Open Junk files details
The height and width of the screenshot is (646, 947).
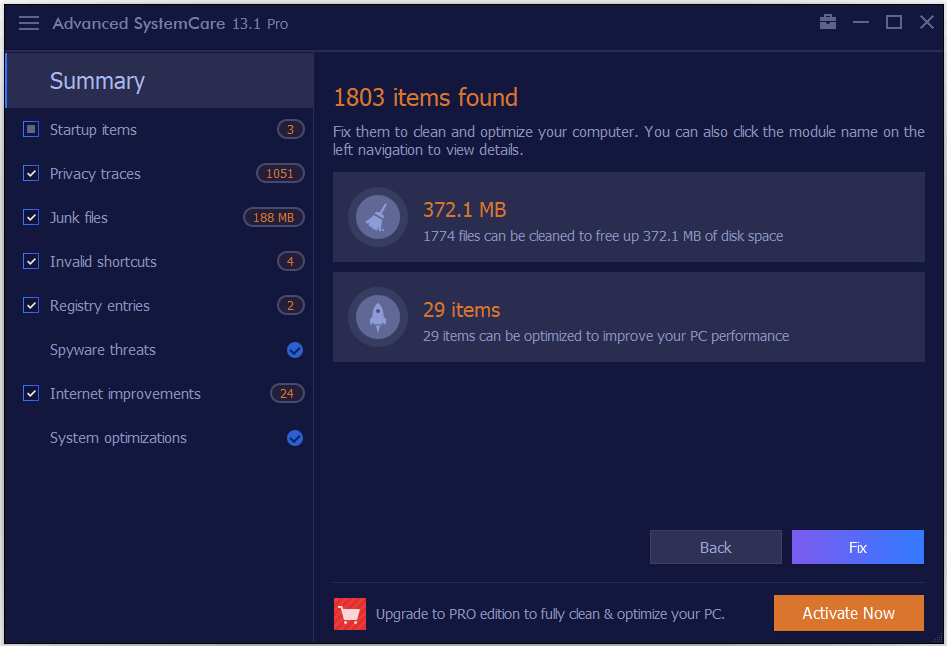(x=79, y=218)
